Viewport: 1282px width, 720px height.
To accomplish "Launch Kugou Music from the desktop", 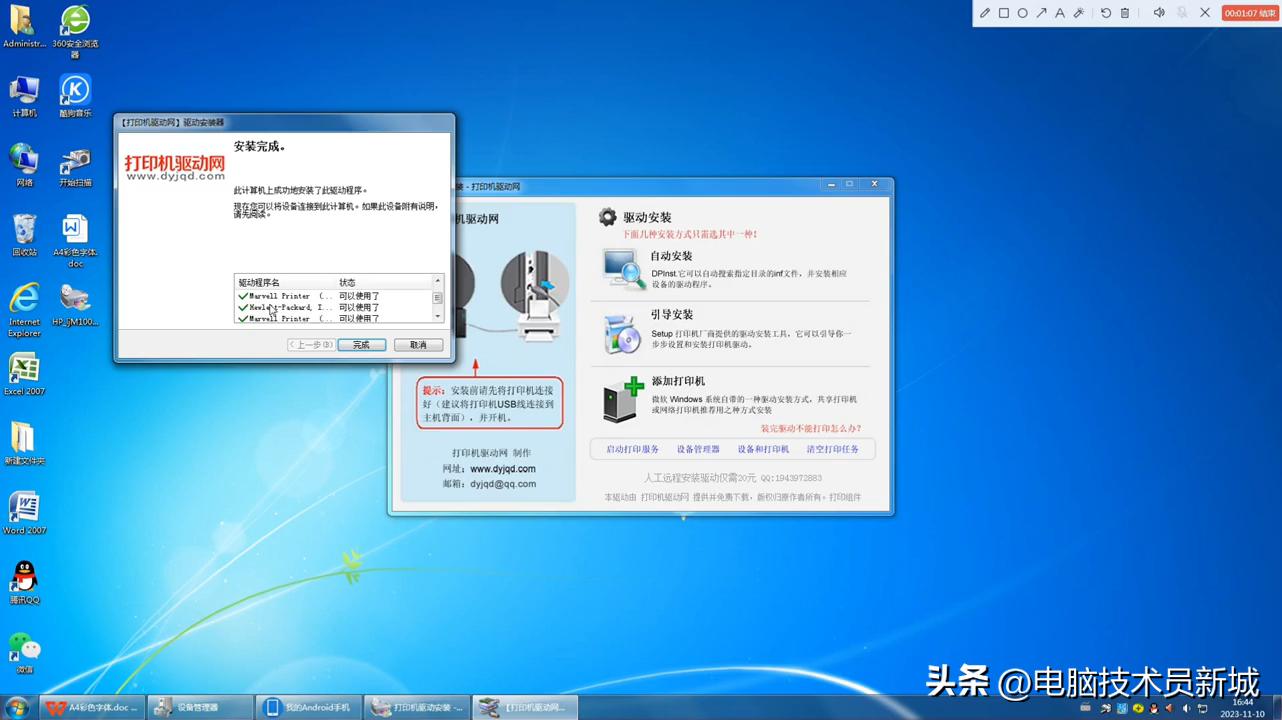I will coord(75,96).
